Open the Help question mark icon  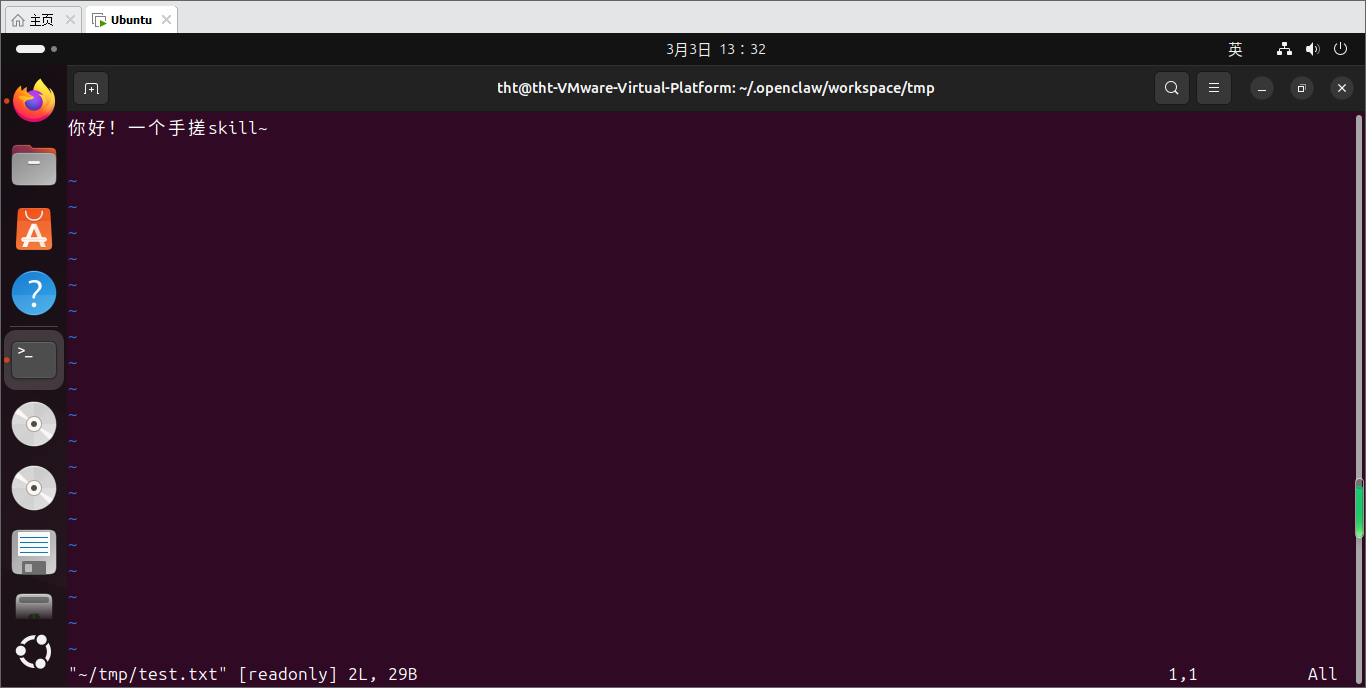click(x=34, y=294)
